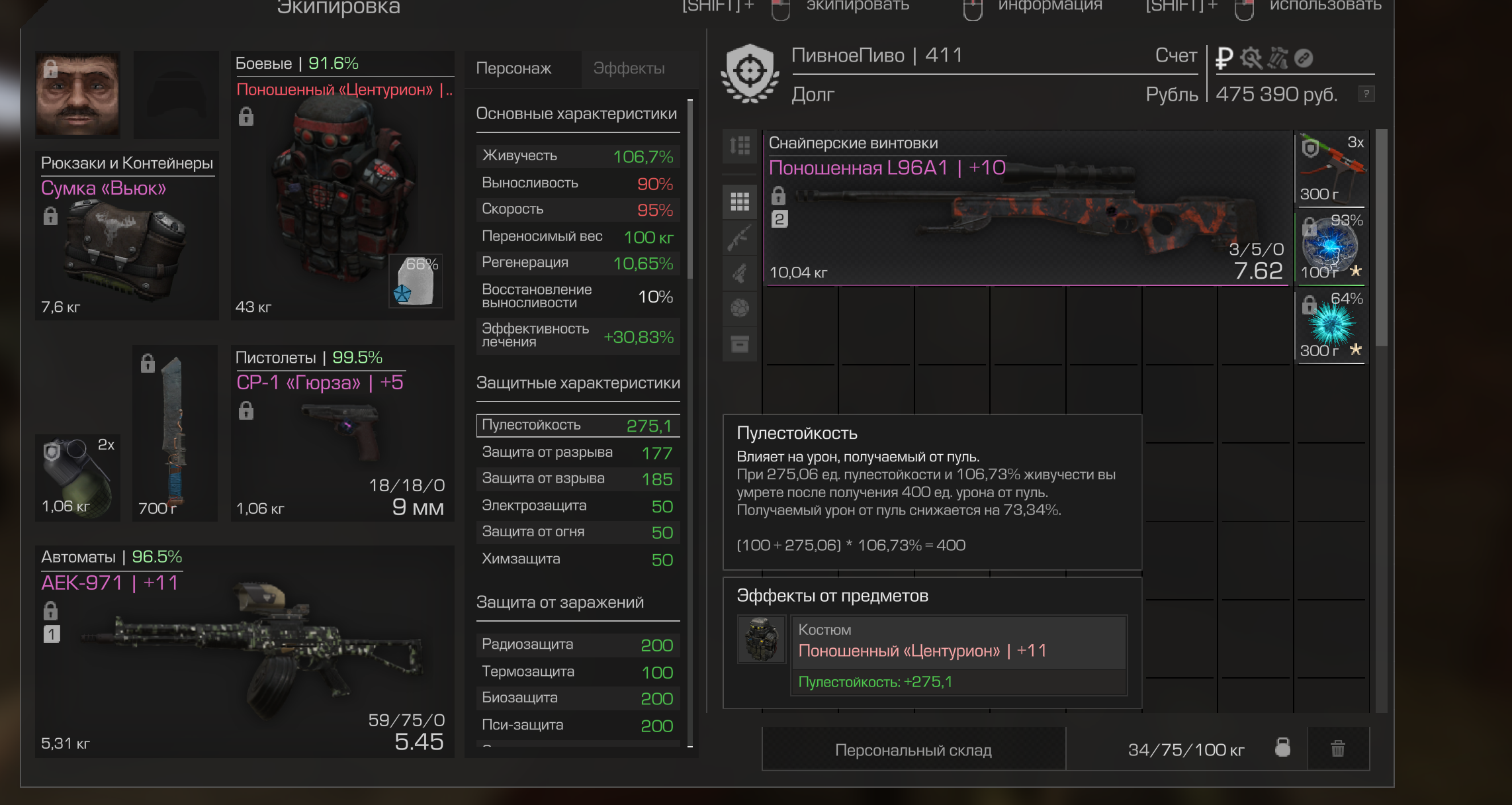Click the sort inventory icon
The width and height of the screenshot is (1512, 805).
(739, 145)
